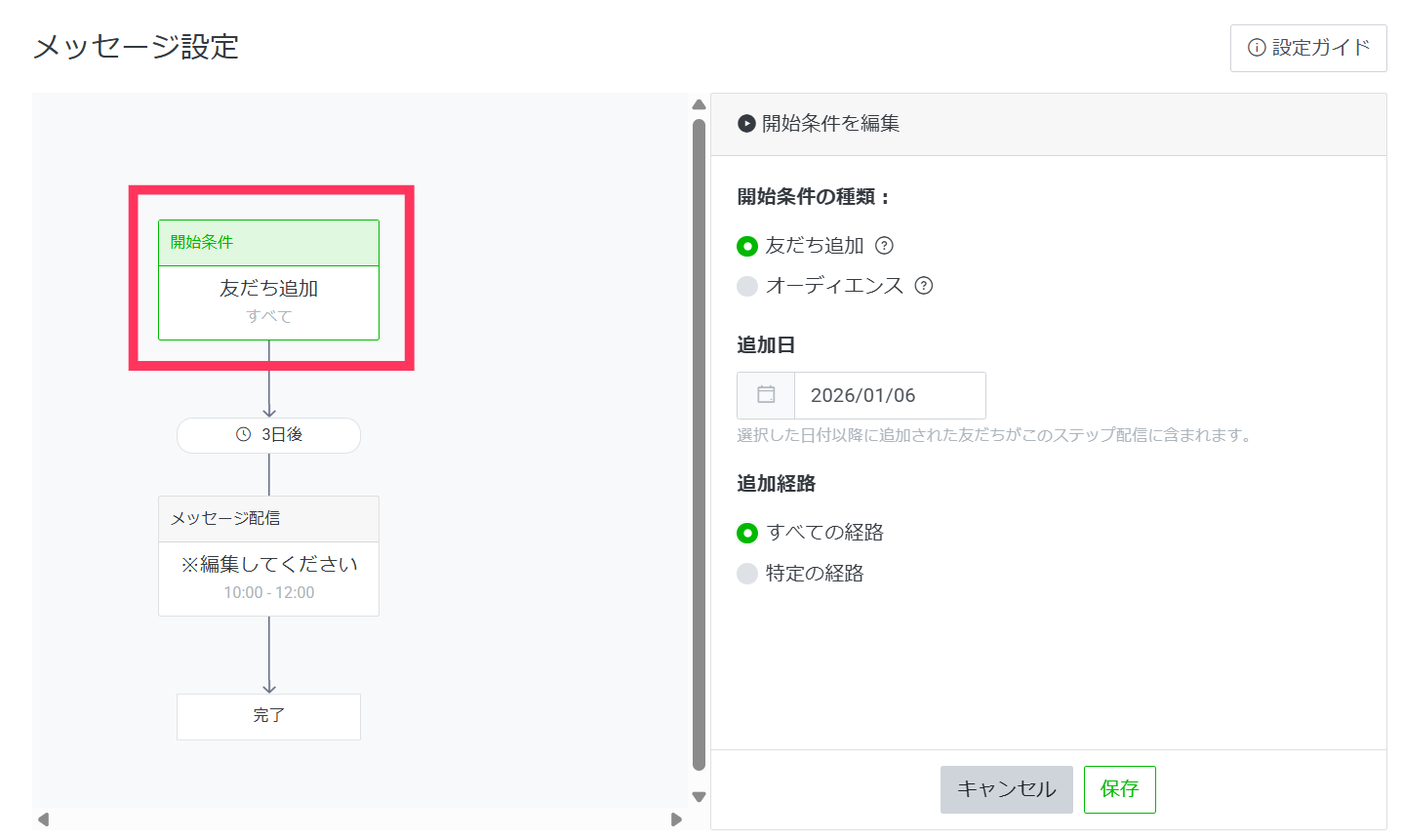Click the play icon beside 開始条件を編集
The height and width of the screenshot is (840, 1402).
click(746, 124)
